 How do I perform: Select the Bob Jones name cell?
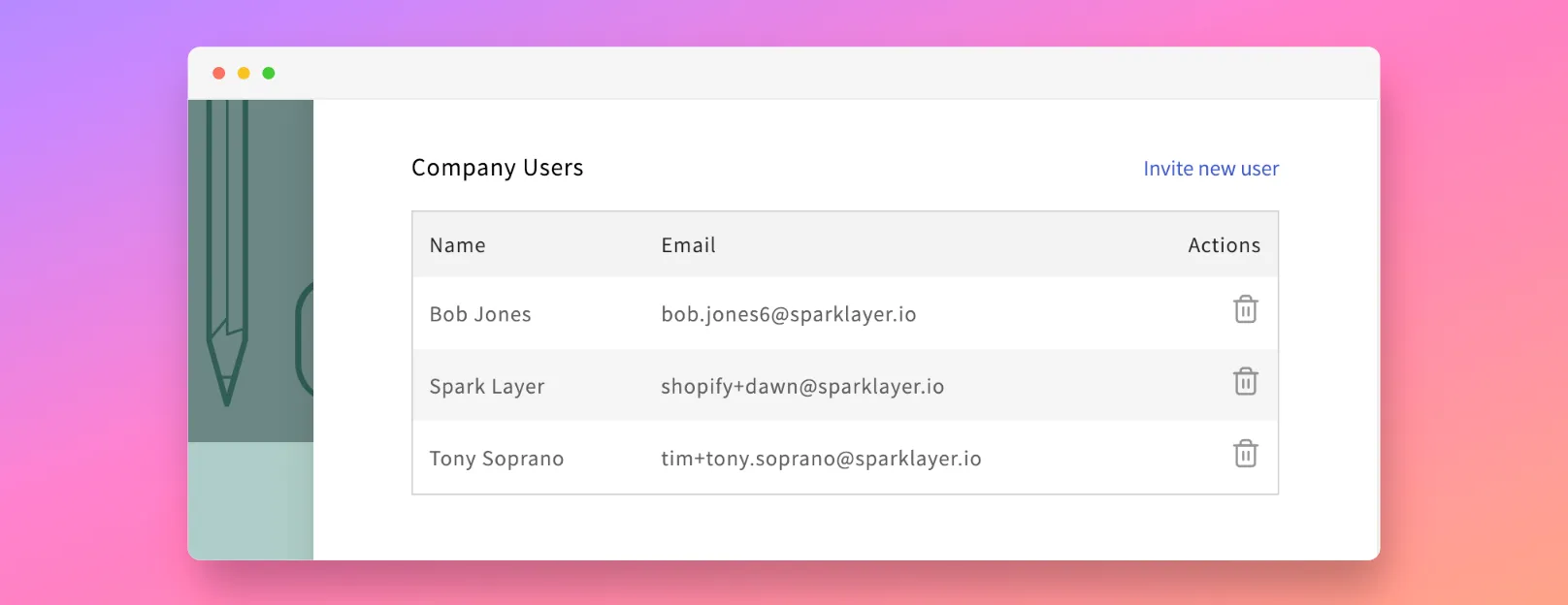click(480, 314)
